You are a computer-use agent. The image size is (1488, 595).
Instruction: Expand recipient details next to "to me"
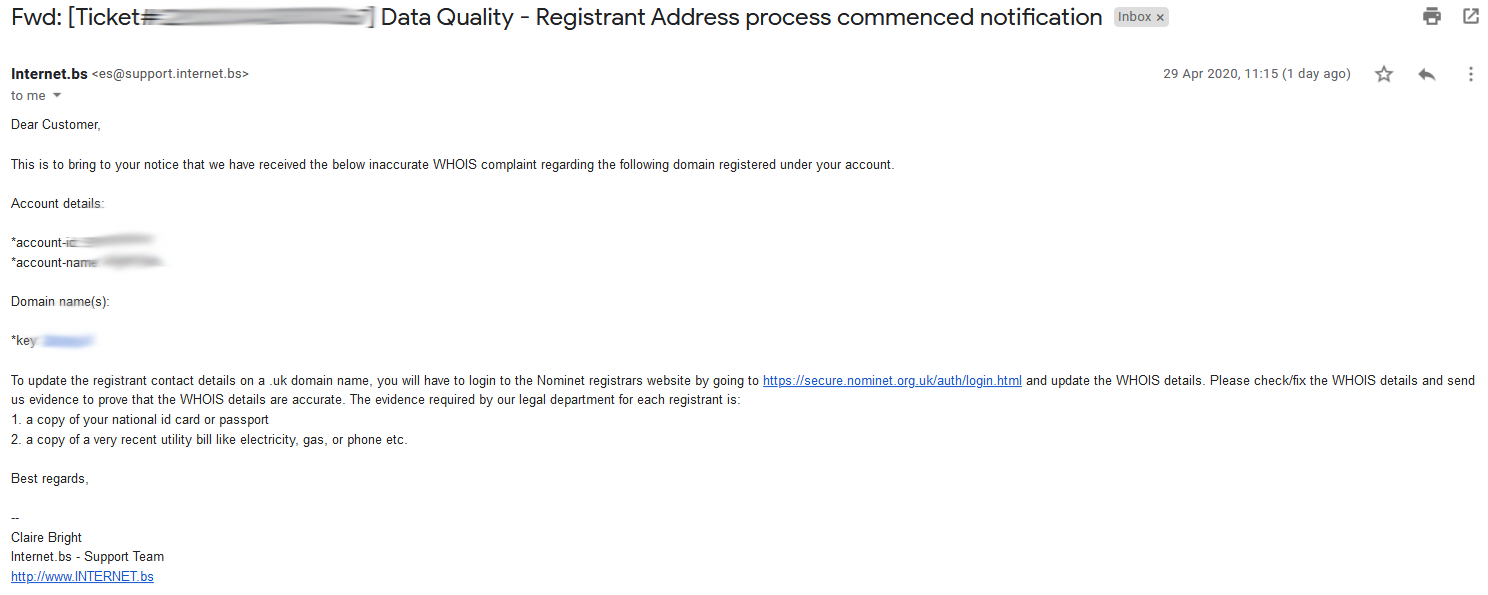pos(57,96)
